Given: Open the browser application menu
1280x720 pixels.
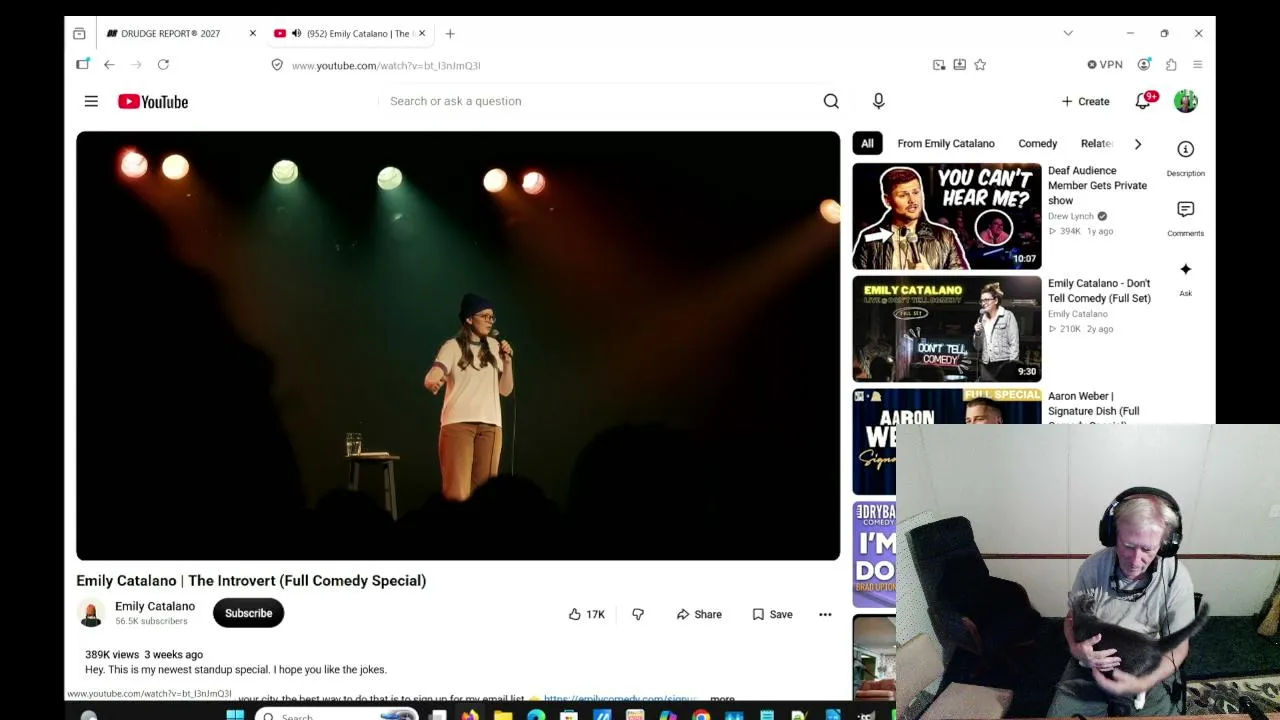Looking at the screenshot, I should click(x=1197, y=65).
